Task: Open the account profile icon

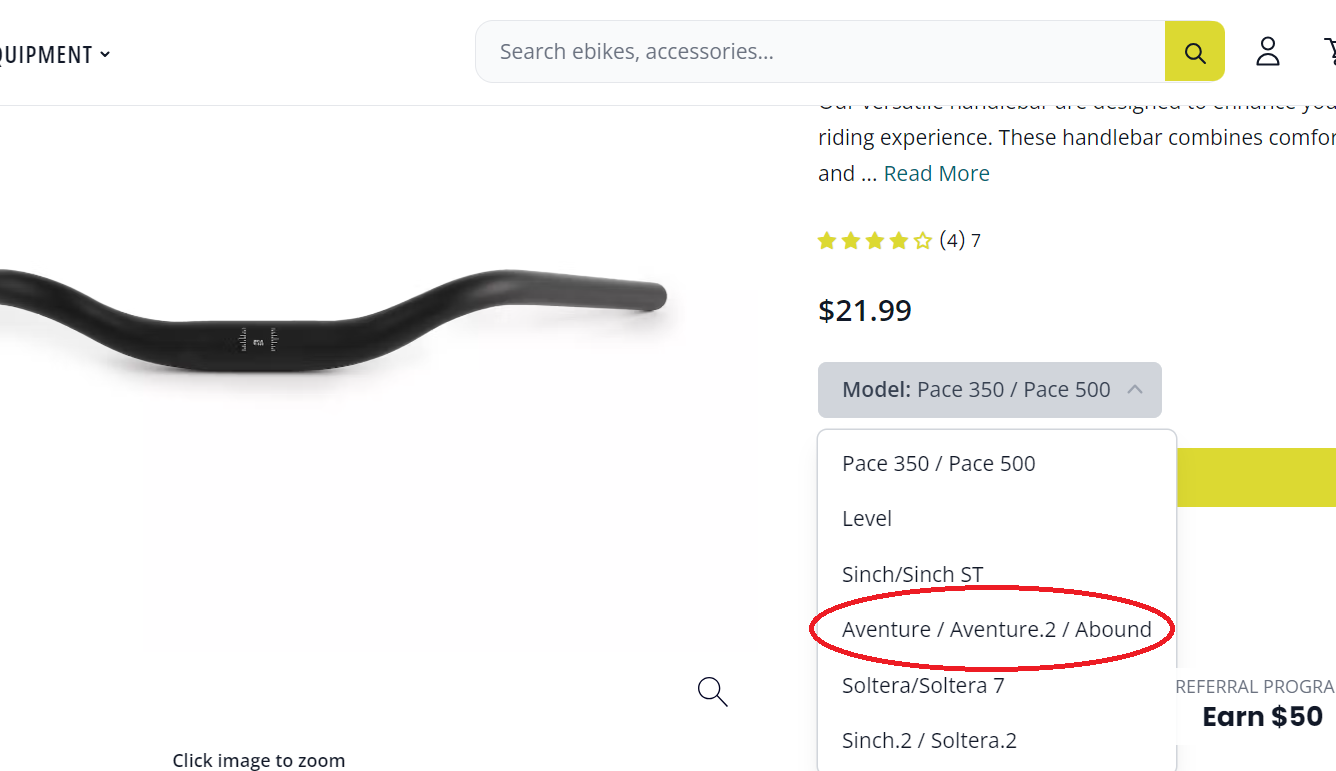Action: pos(1267,51)
